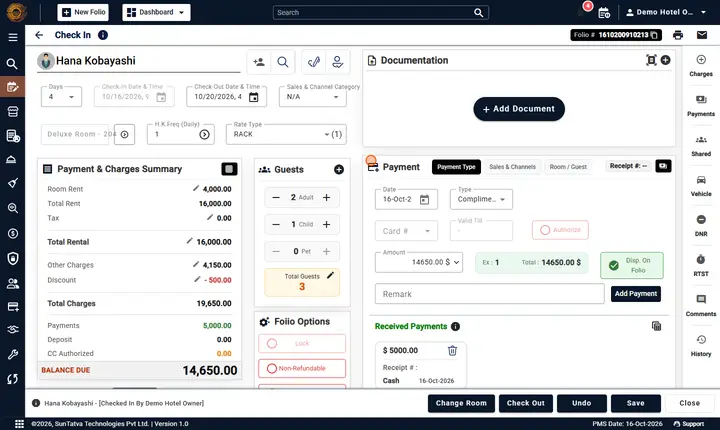Open the calendar schedule icon in top bar

pyautogui.click(x=604, y=12)
